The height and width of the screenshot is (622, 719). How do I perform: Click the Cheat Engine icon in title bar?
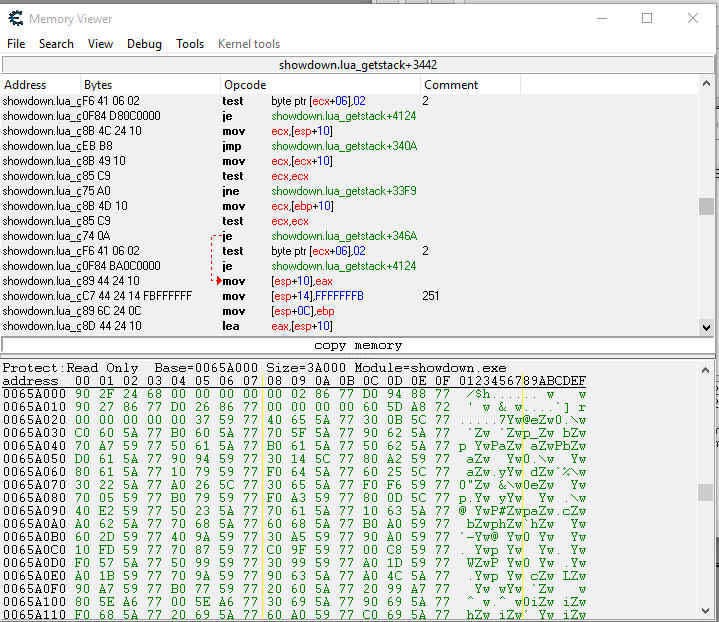click(x=16, y=18)
